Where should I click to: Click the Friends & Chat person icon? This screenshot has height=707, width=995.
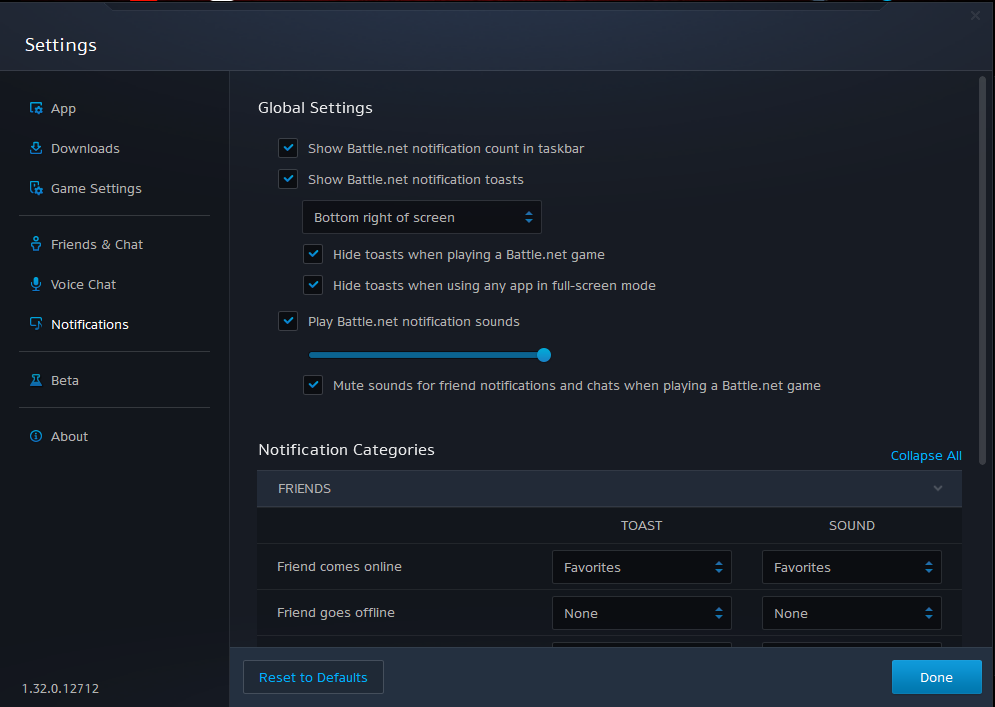[36, 244]
